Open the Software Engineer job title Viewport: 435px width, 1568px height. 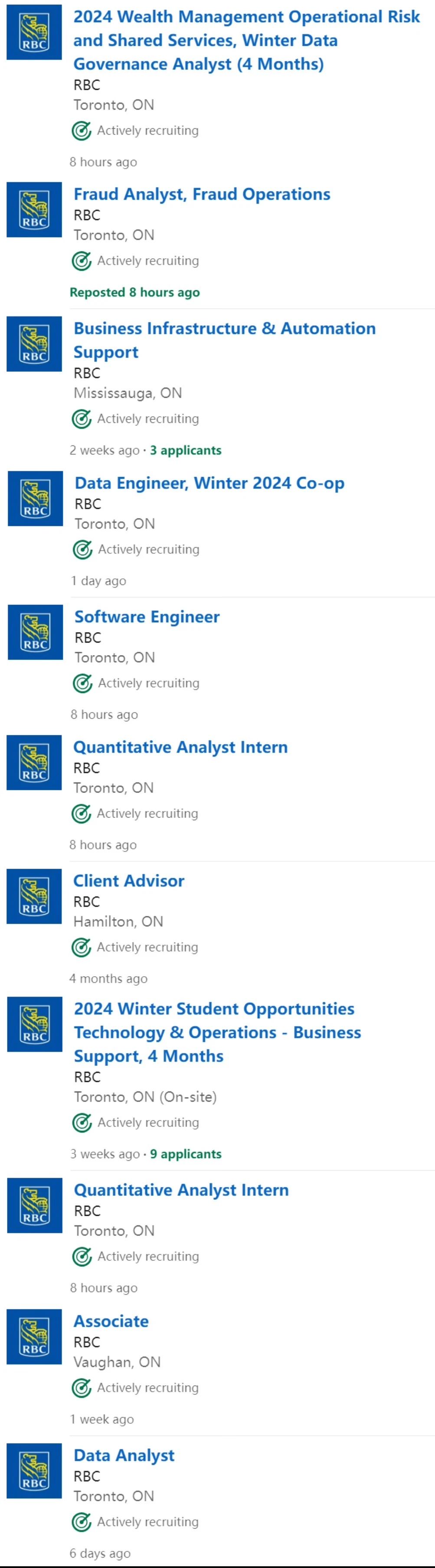[x=147, y=617]
